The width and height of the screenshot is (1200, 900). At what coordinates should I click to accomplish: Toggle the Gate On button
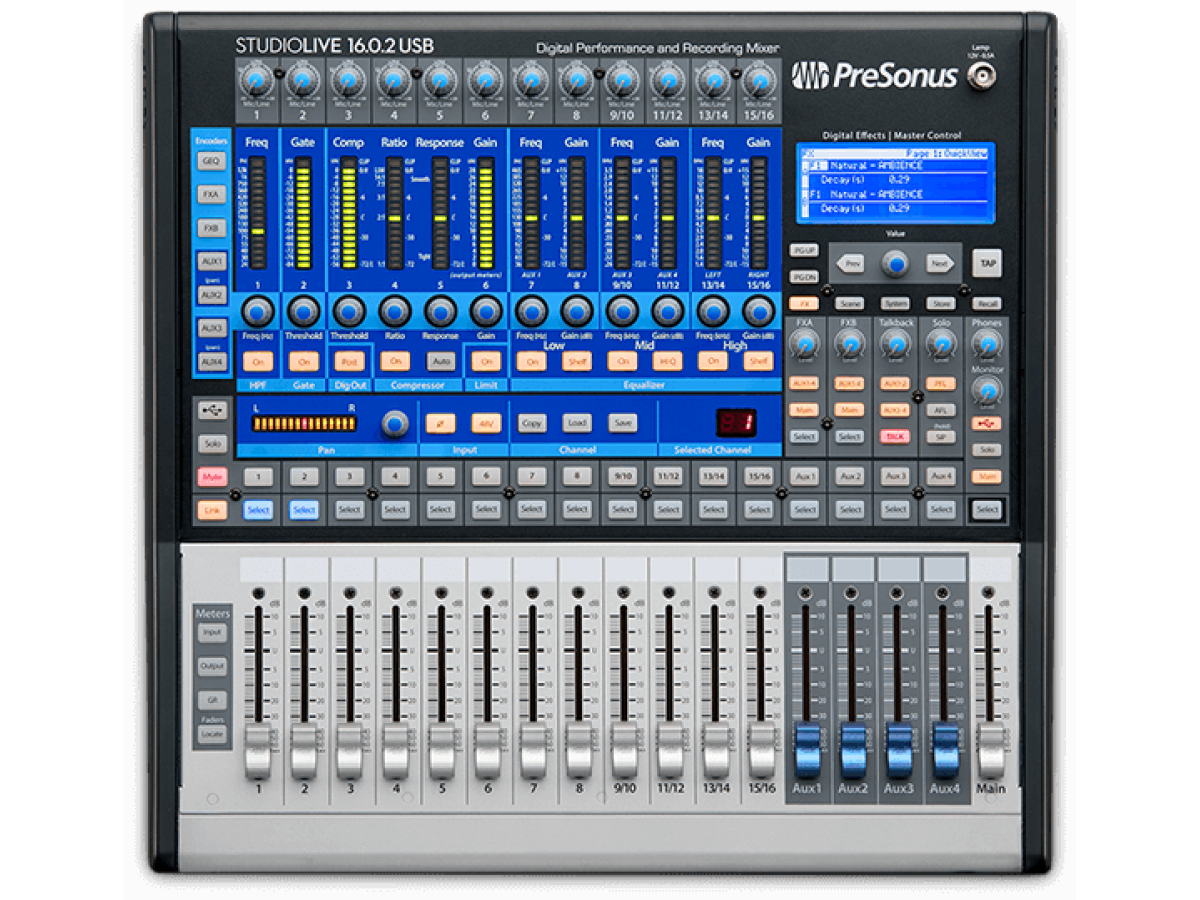click(304, 361)
